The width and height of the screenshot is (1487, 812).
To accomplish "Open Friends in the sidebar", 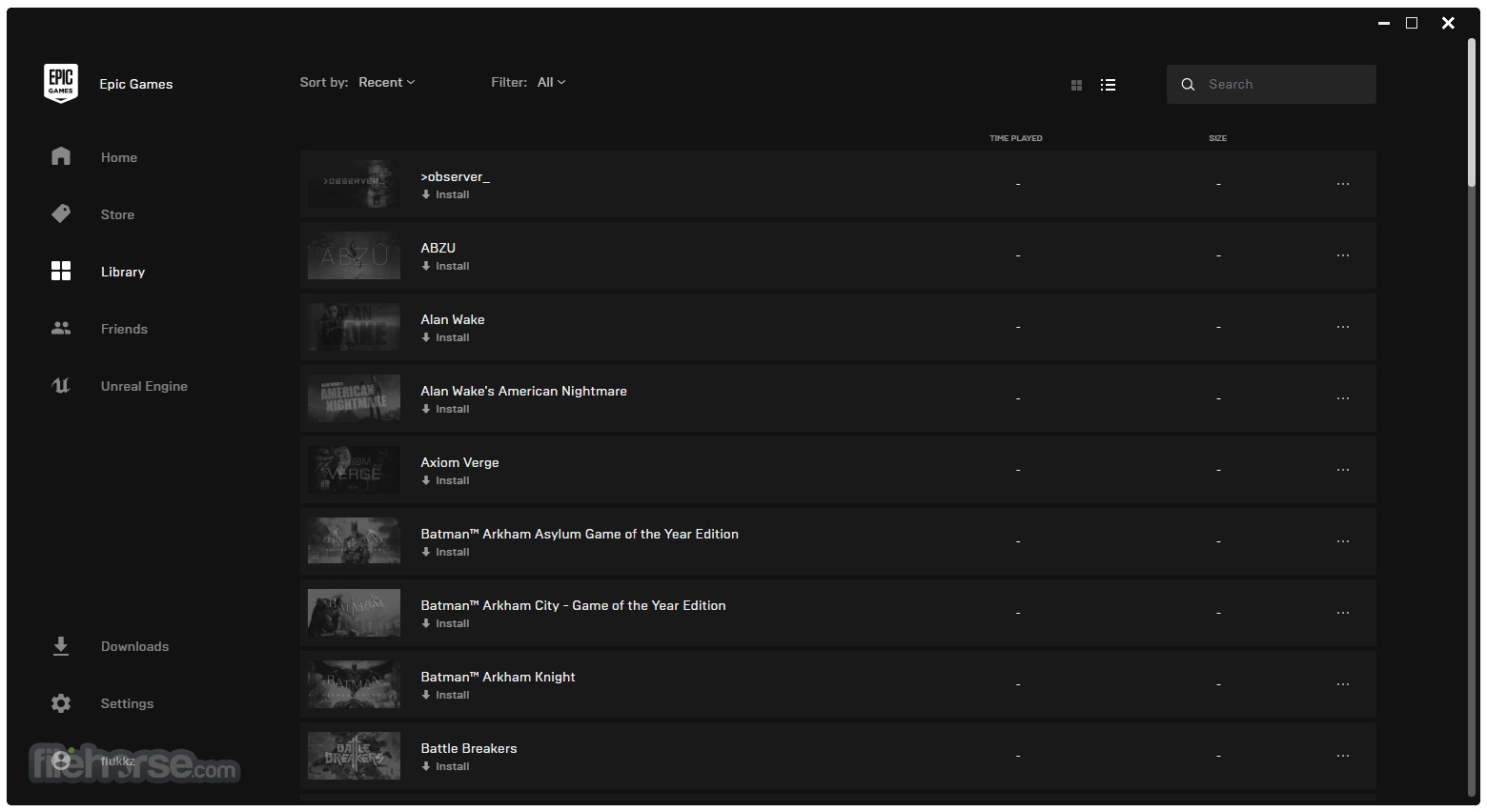I will point(124,329).
